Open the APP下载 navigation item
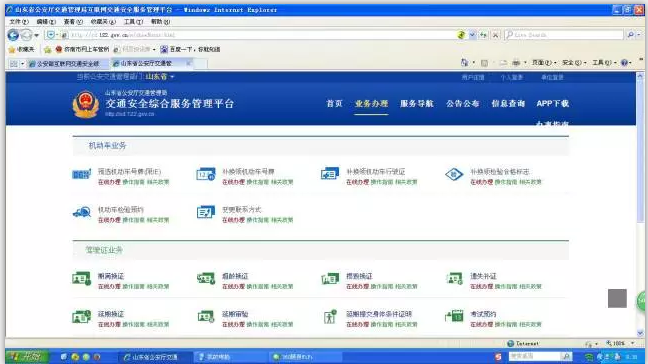The width and height of the screenshot is (648, 364). coord(553,104)
